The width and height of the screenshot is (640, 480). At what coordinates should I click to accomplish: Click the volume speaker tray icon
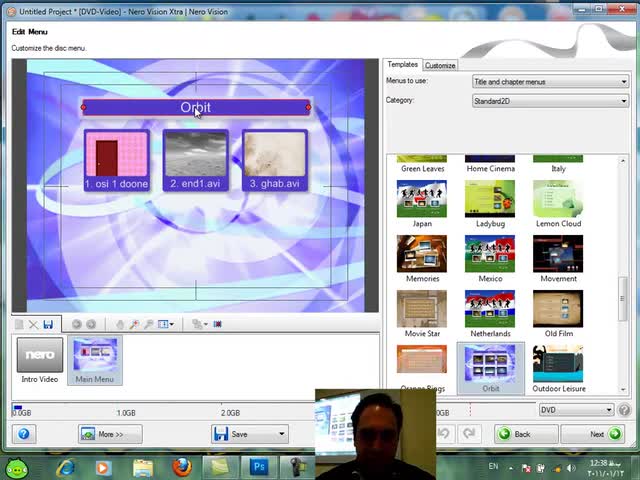point(571,468)
